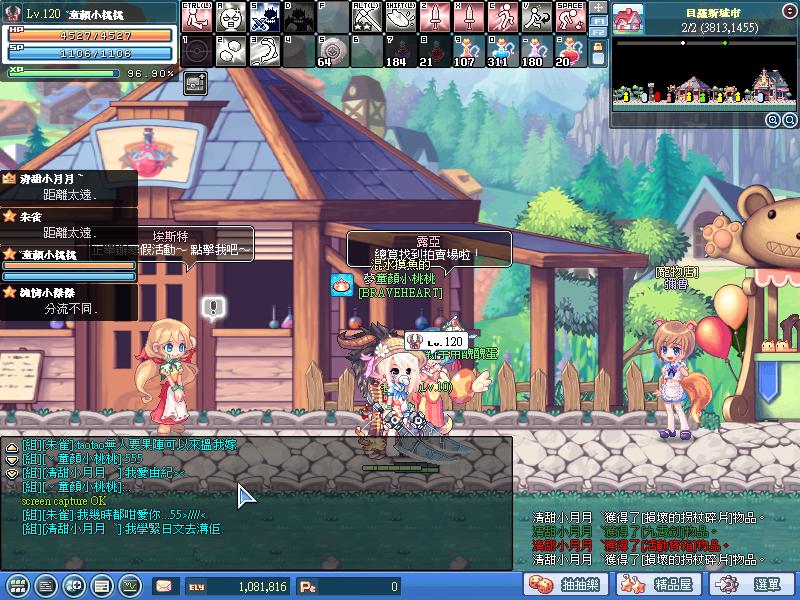Screen dimensions: 800x600
Task: Open the list panel icon in bottom bar
Action: coord(102,586)
